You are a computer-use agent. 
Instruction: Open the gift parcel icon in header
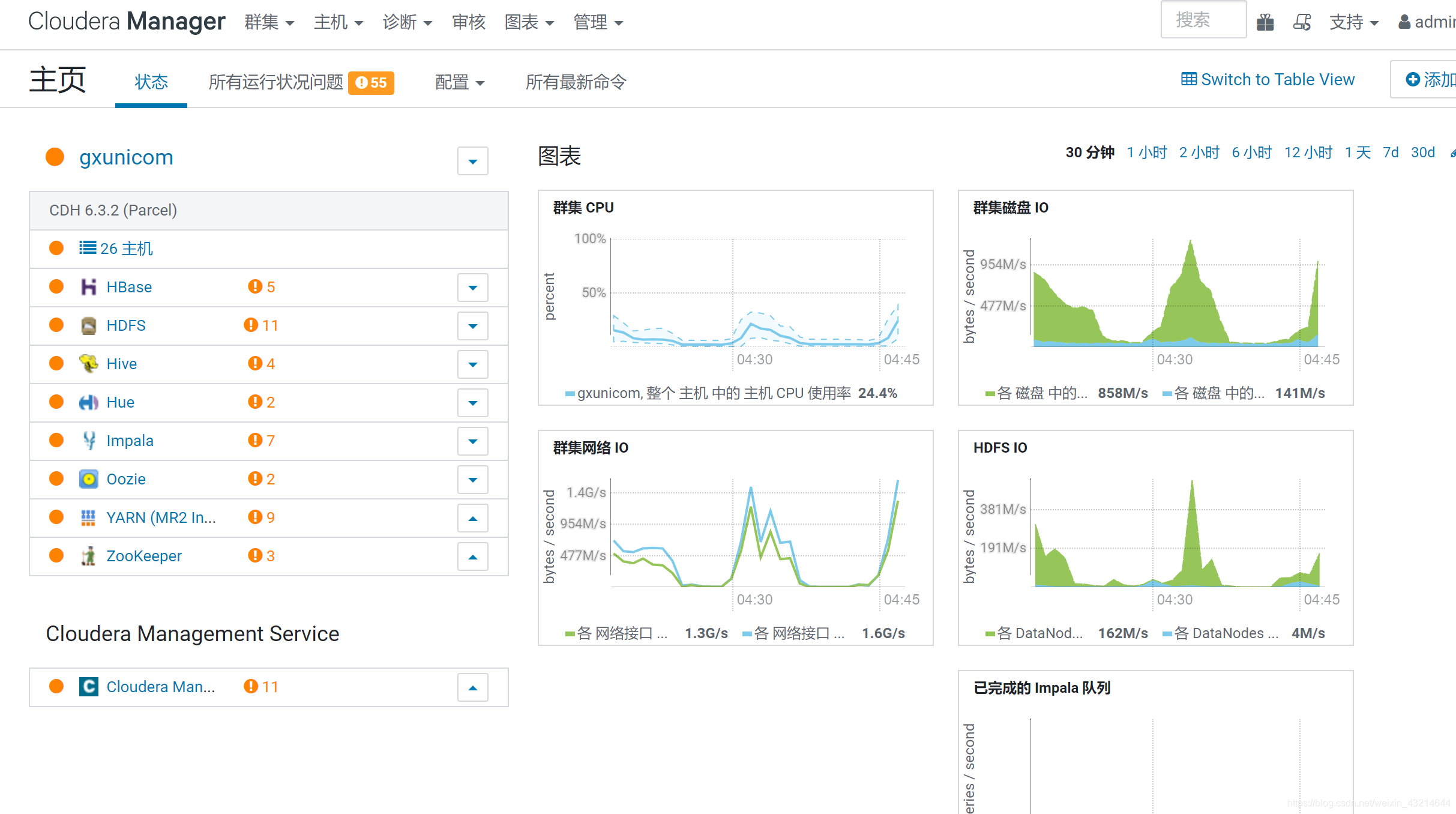coord(1265,22)
